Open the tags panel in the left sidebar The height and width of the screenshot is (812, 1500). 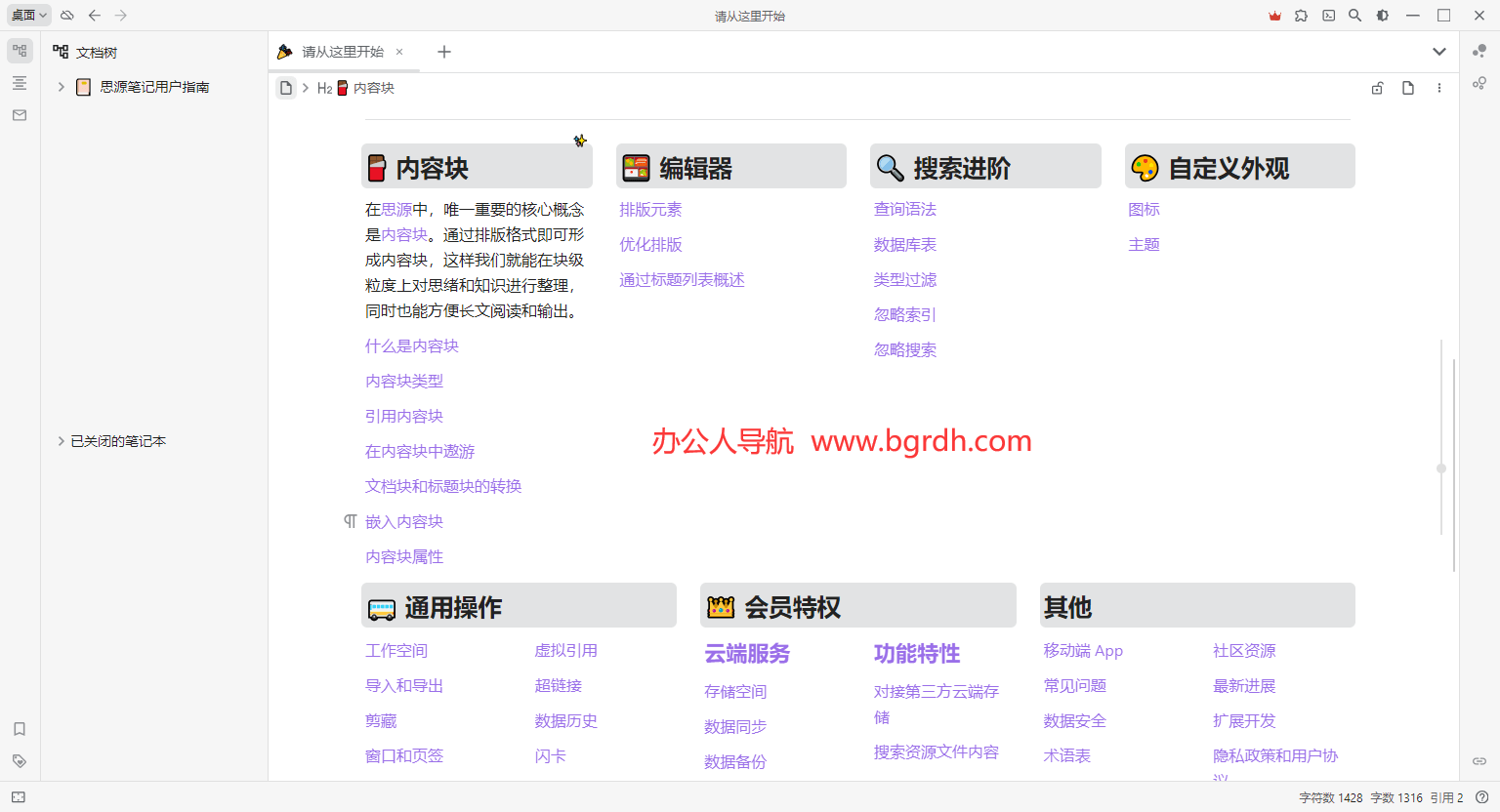pyautogui.click(x=19, y=760)
